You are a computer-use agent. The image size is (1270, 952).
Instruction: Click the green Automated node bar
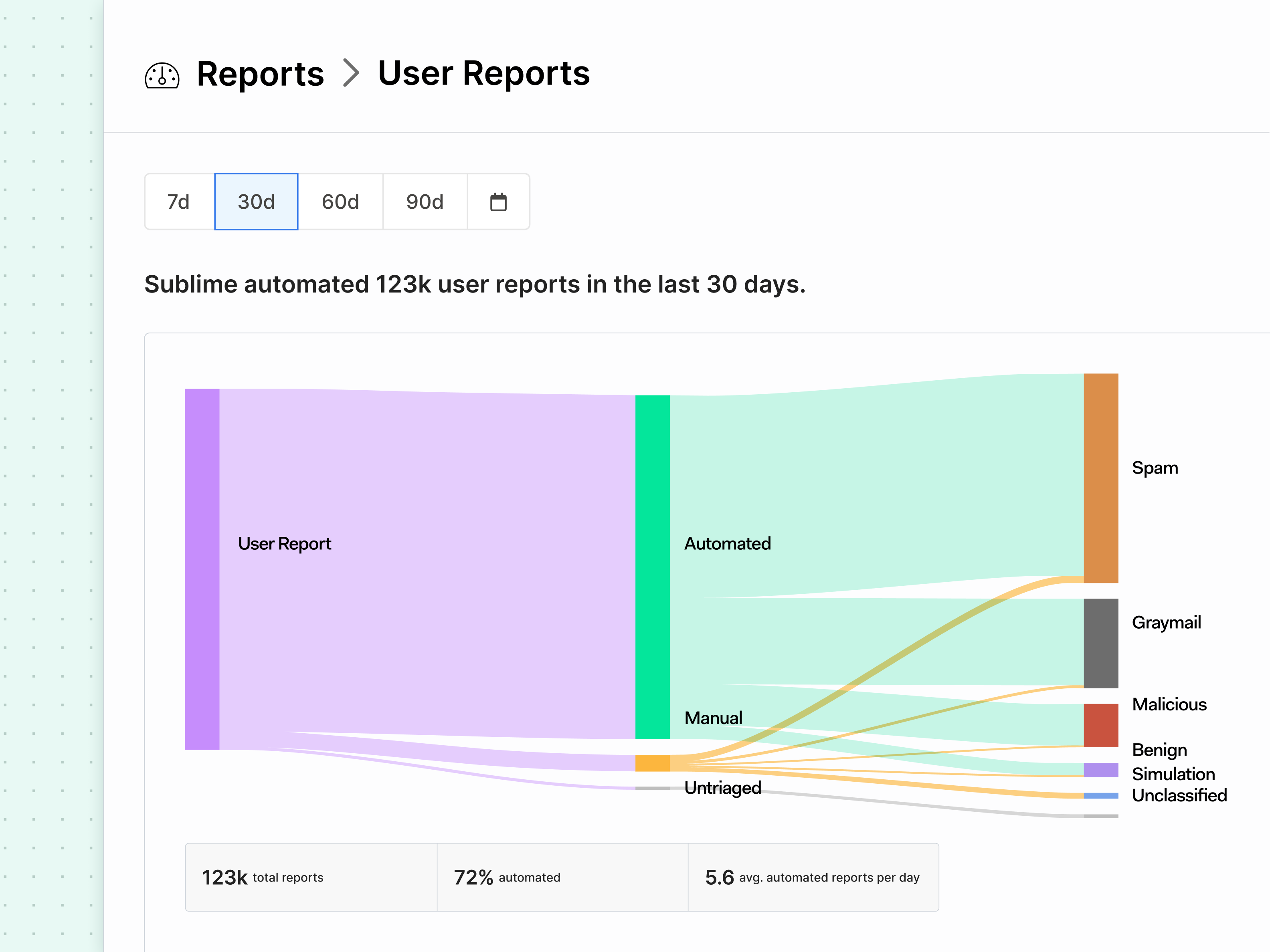(652, 567)
